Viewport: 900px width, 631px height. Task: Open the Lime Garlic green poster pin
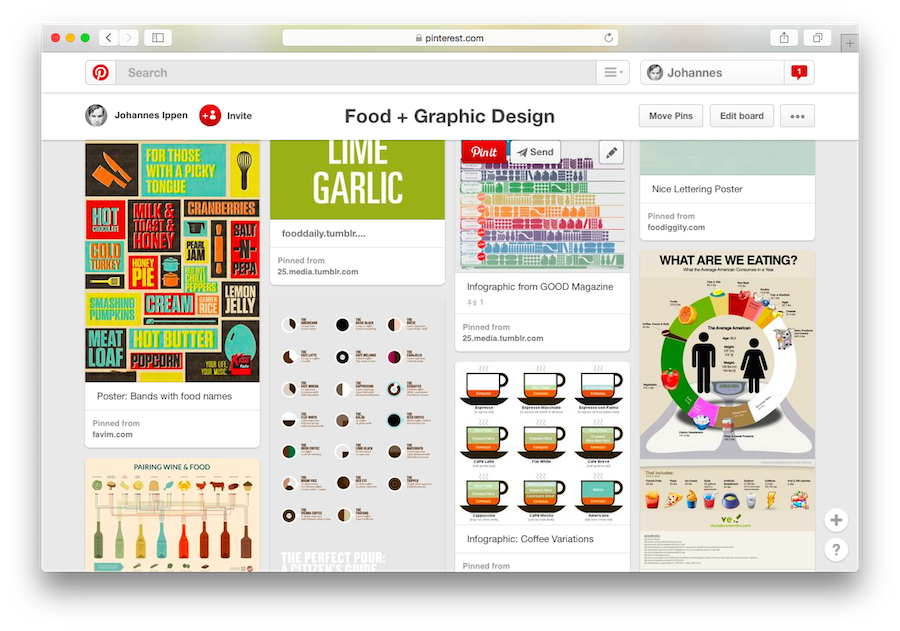[x=358, y=180]
